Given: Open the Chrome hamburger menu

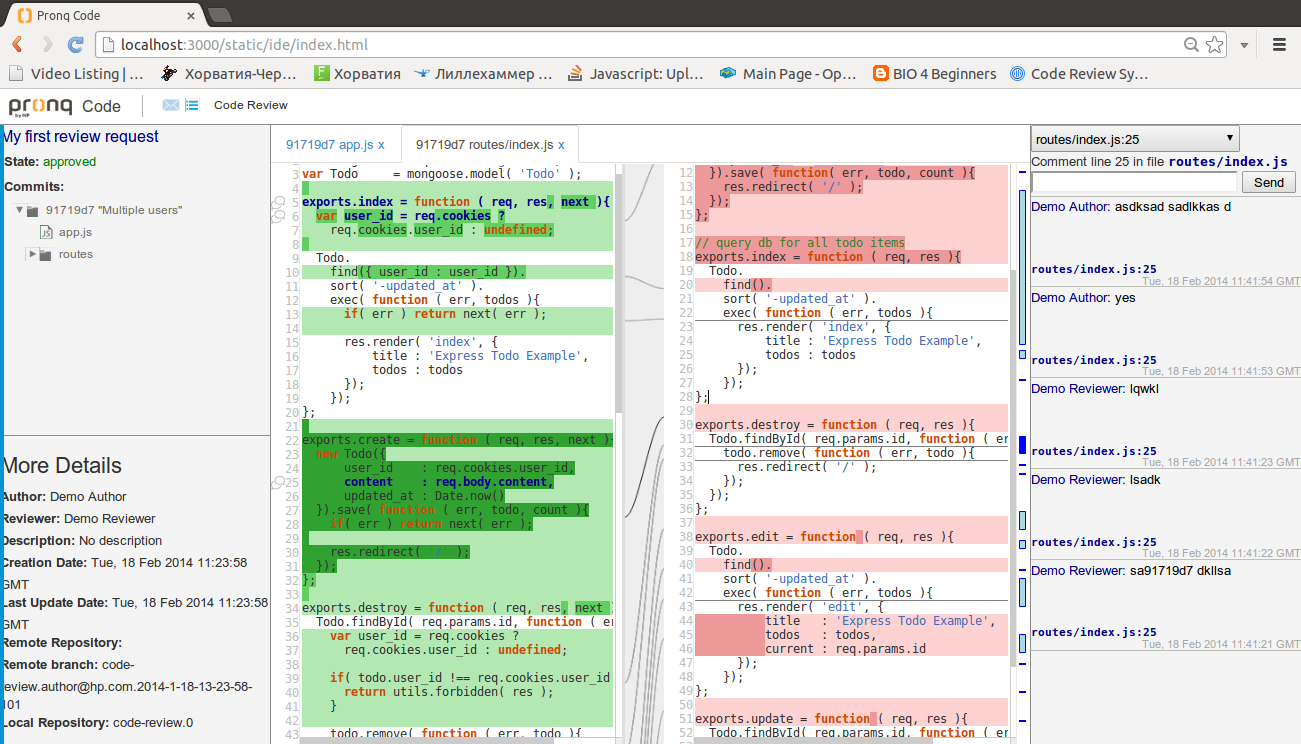Looking at the screenshot, I should tap(1279, 45).
